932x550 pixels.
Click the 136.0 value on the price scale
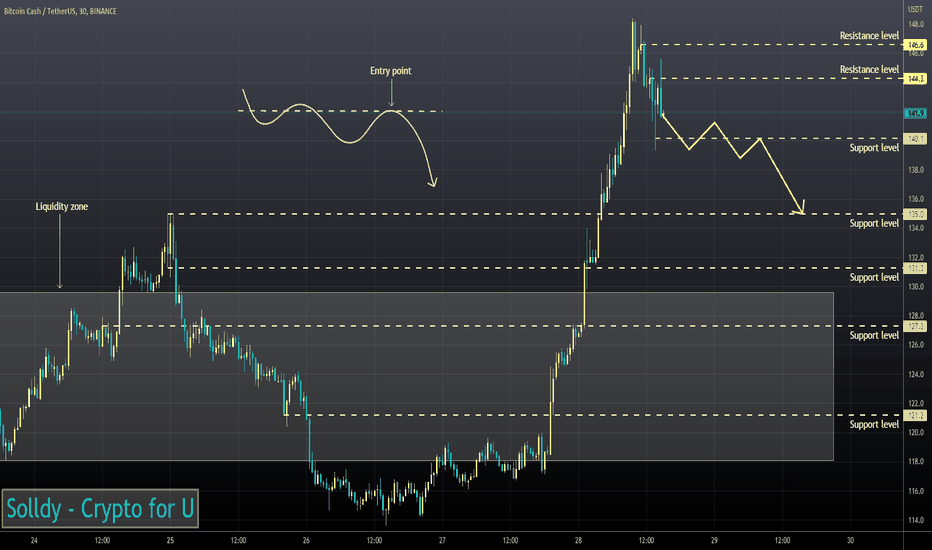[916, 199]
